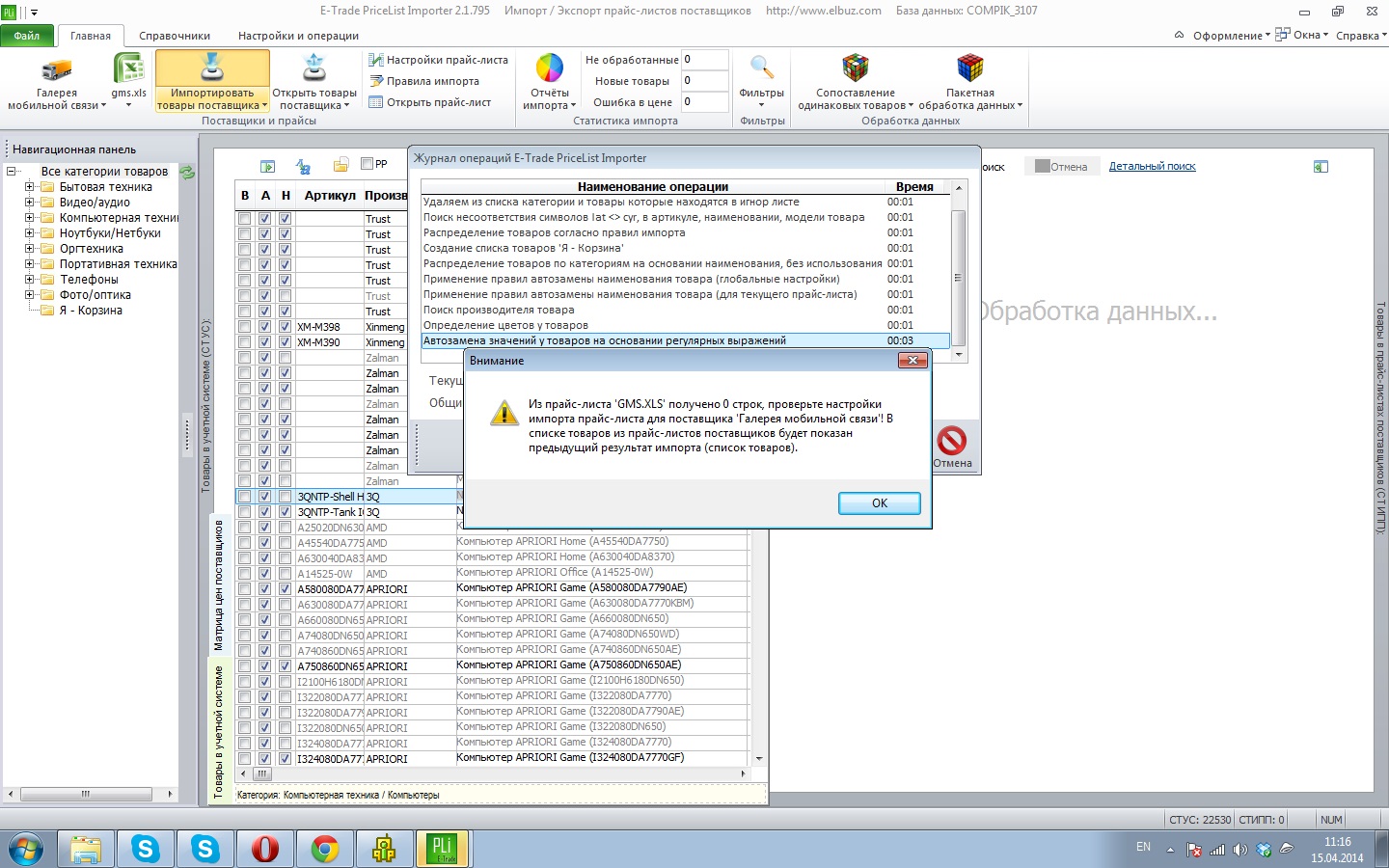Select Фото/оптика category
The width and height of the screenshot is (1389, 868).
95,295
